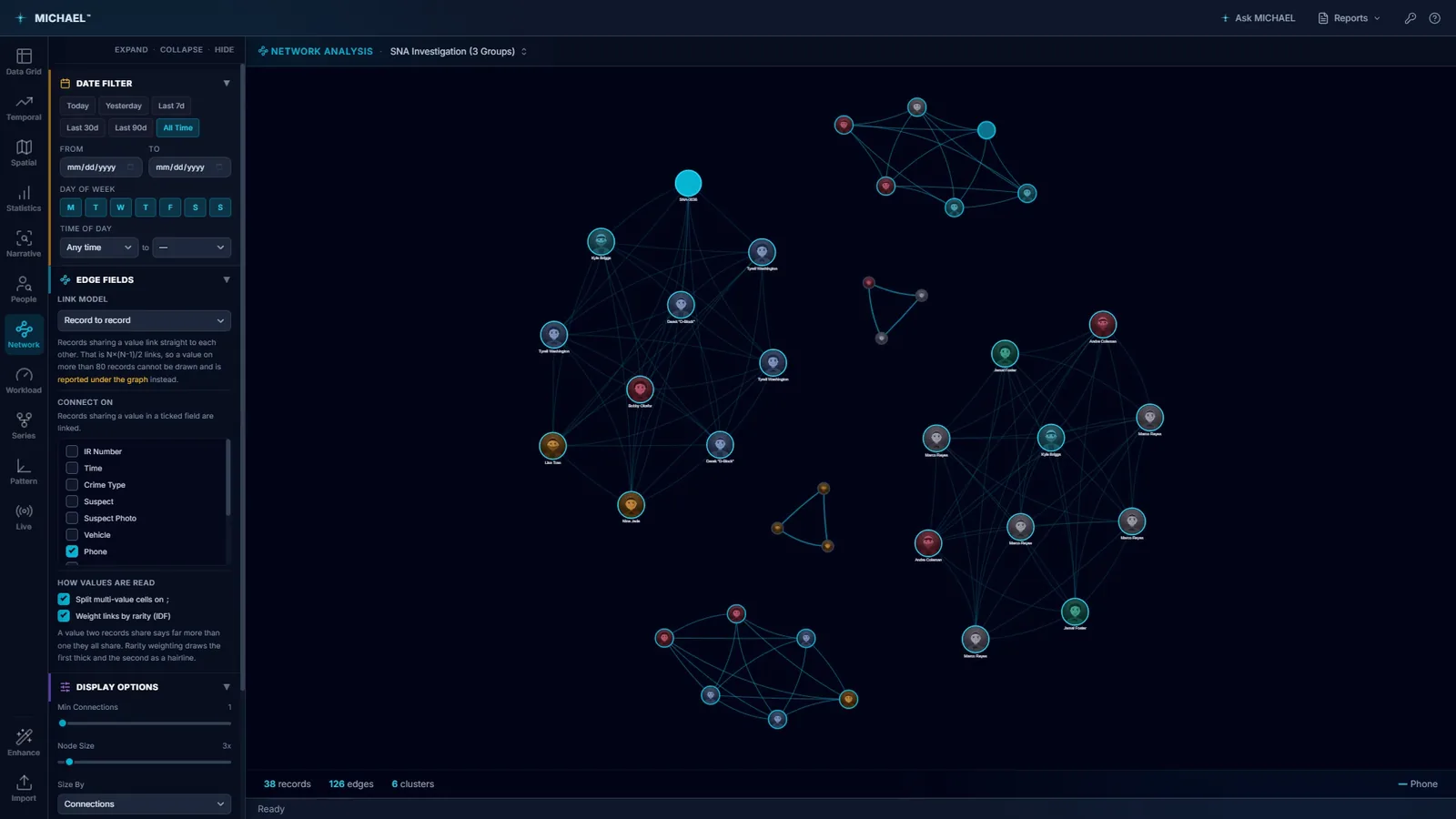Open the Series view

[24, 426]
